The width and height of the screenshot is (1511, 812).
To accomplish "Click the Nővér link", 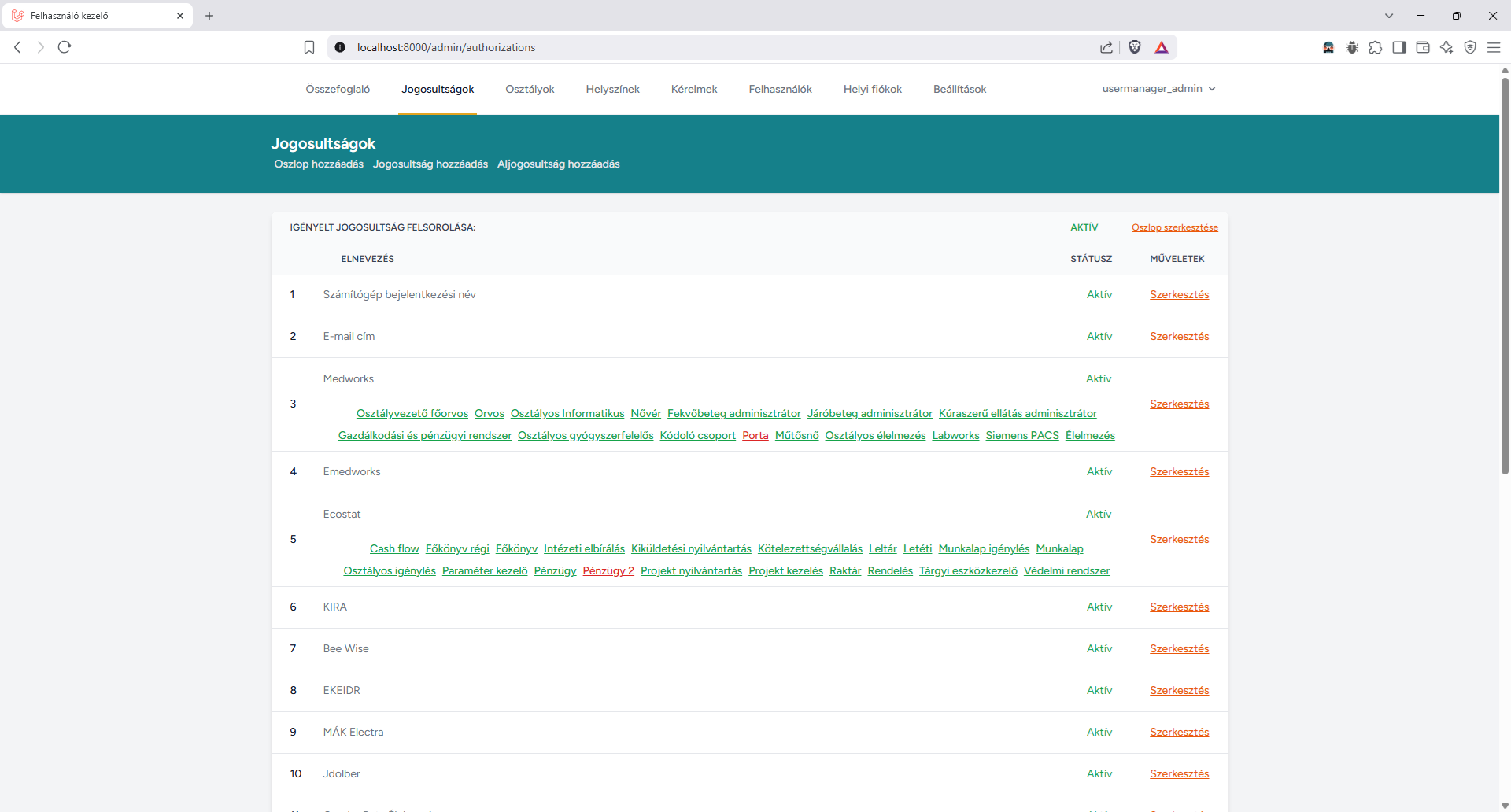I will (645, 413).
